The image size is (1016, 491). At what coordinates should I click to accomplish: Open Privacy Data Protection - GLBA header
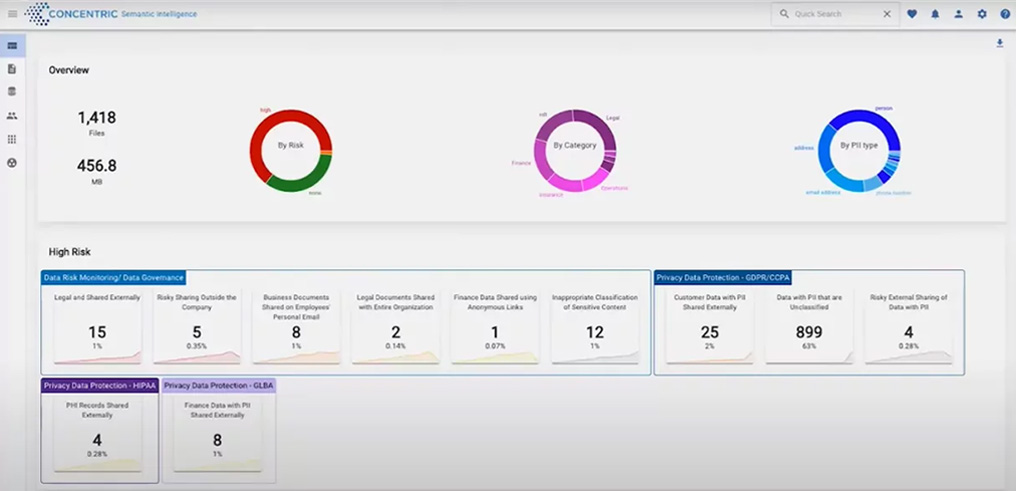coord(219,385)
